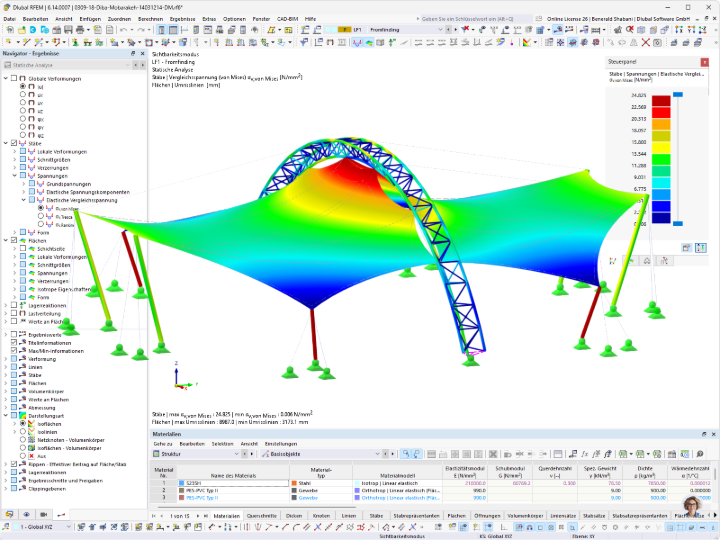
Task: Click the Selektion menu in Materials panel
Action: 222,444
